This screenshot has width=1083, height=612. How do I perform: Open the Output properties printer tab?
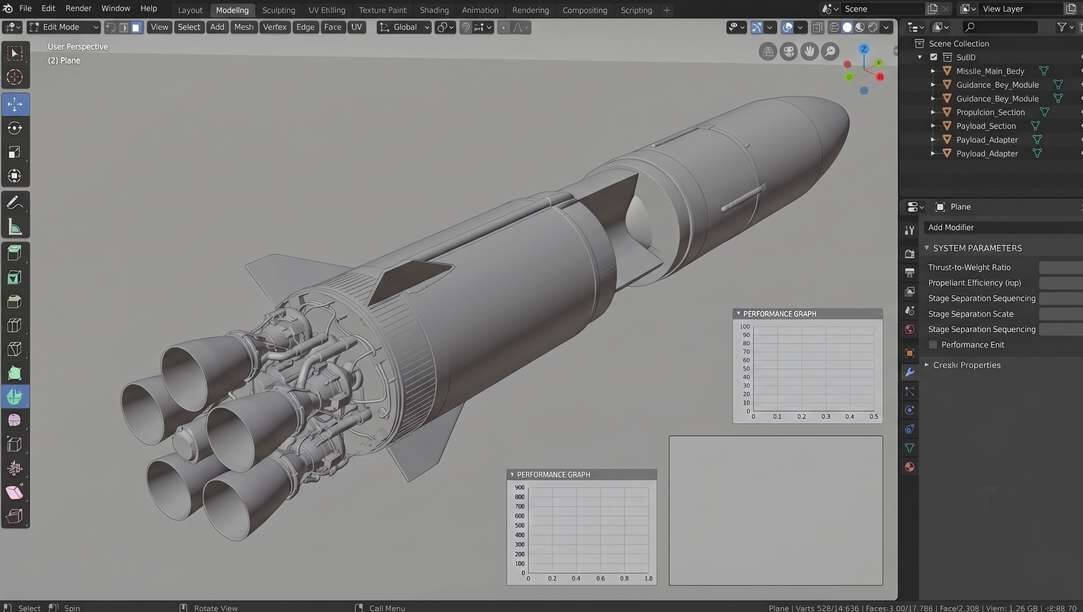(x=910, y=273)
